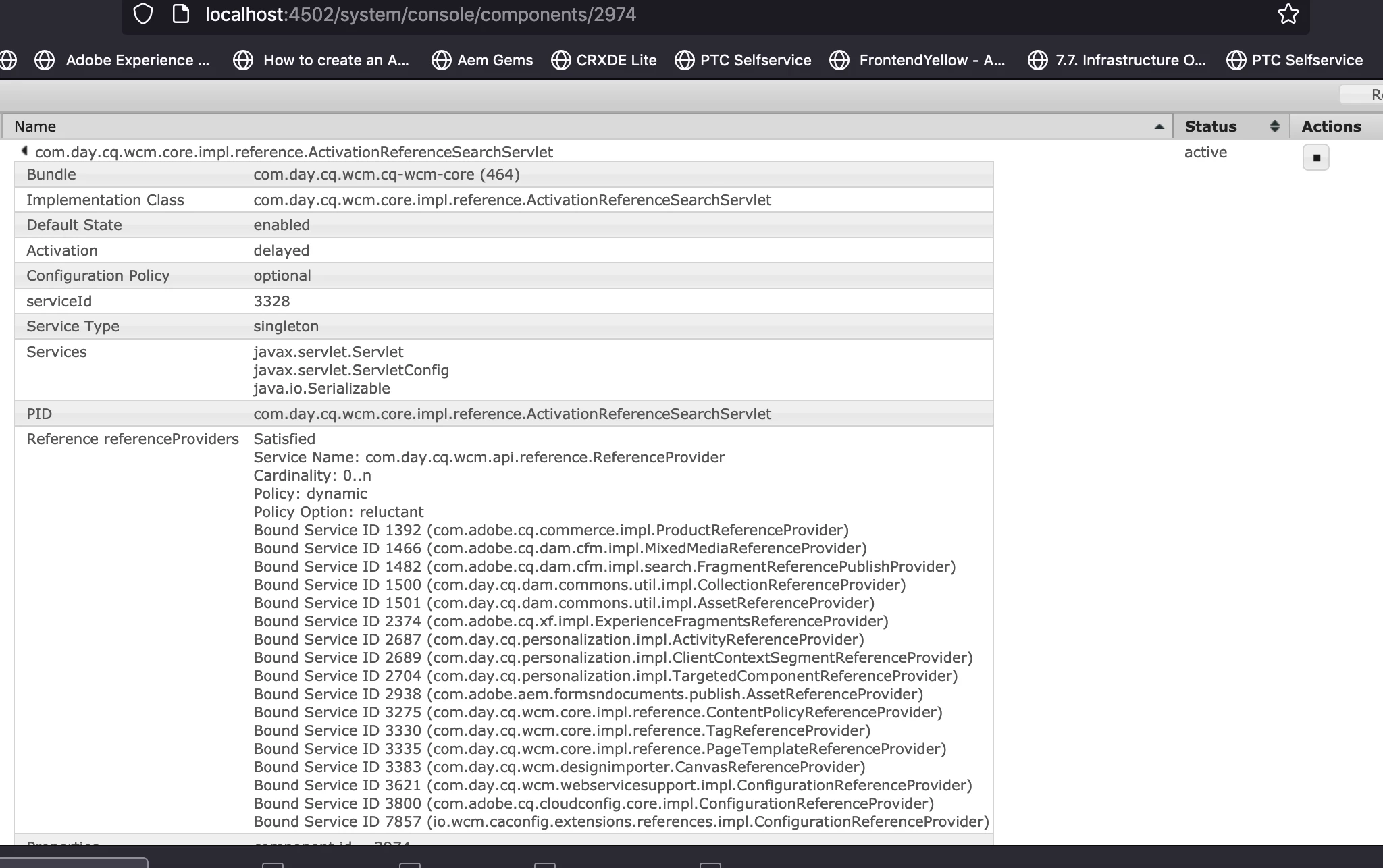The image size is (1383, 868).
Task: Collapse the ActivationReferenceSearchServlet details row
Action: (24, 151)
